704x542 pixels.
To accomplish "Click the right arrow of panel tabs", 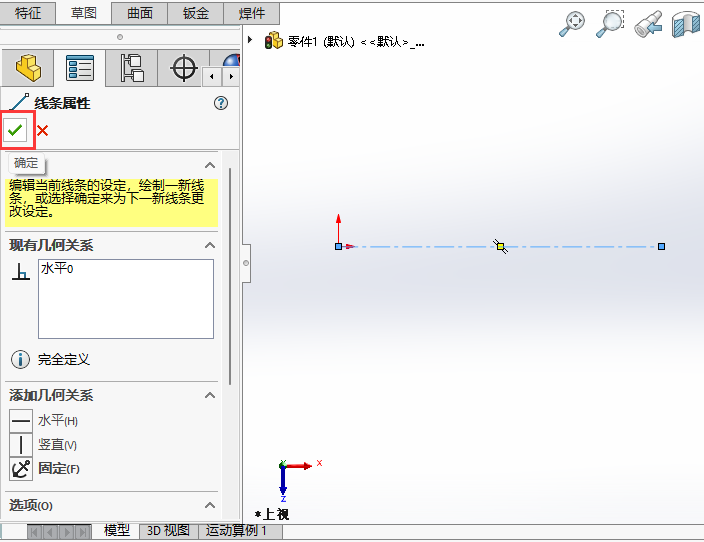I will [x=231, y=76].
